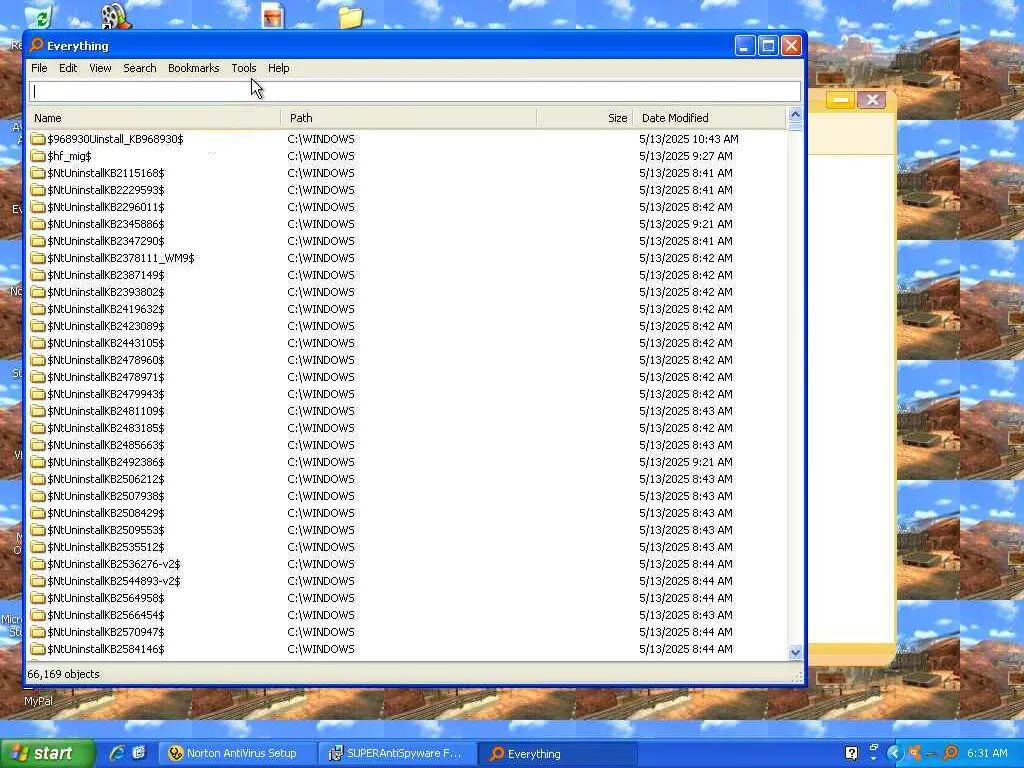1024x768 pixels.
Task: Select row $NtUninstallKB2478960$
Action: point(408,360)
